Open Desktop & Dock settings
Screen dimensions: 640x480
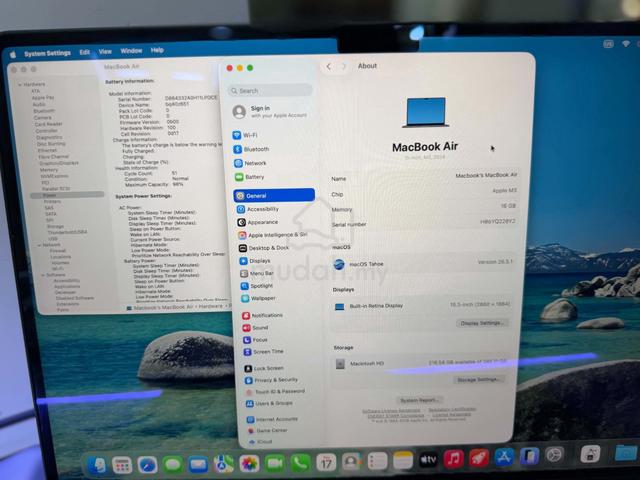(x=264, y=248)
